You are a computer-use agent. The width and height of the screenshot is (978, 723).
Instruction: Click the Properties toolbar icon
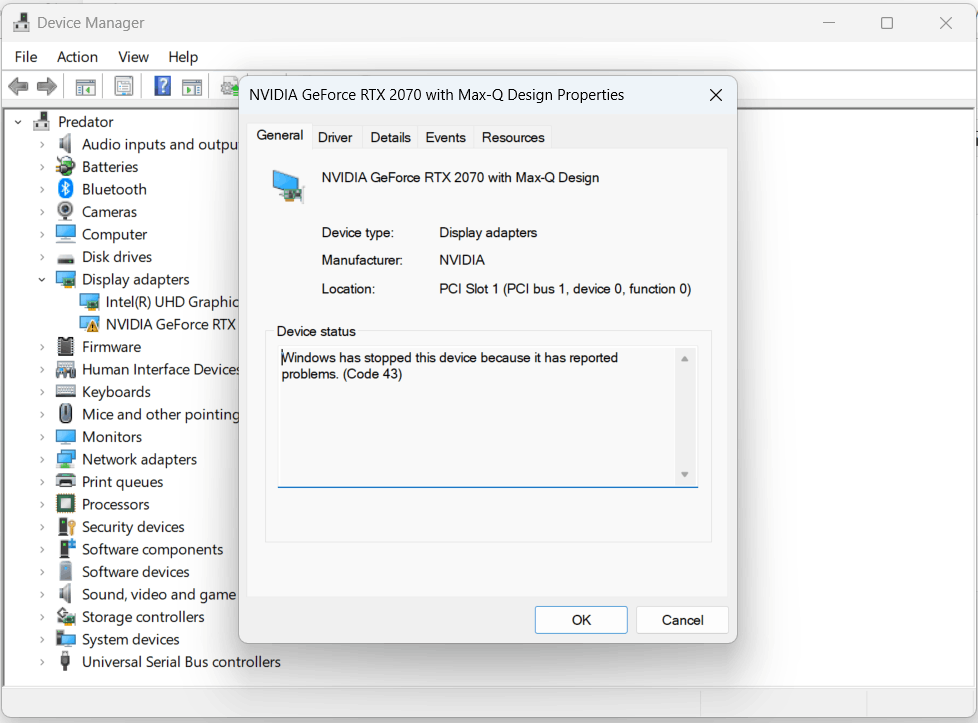coord(123,86)
